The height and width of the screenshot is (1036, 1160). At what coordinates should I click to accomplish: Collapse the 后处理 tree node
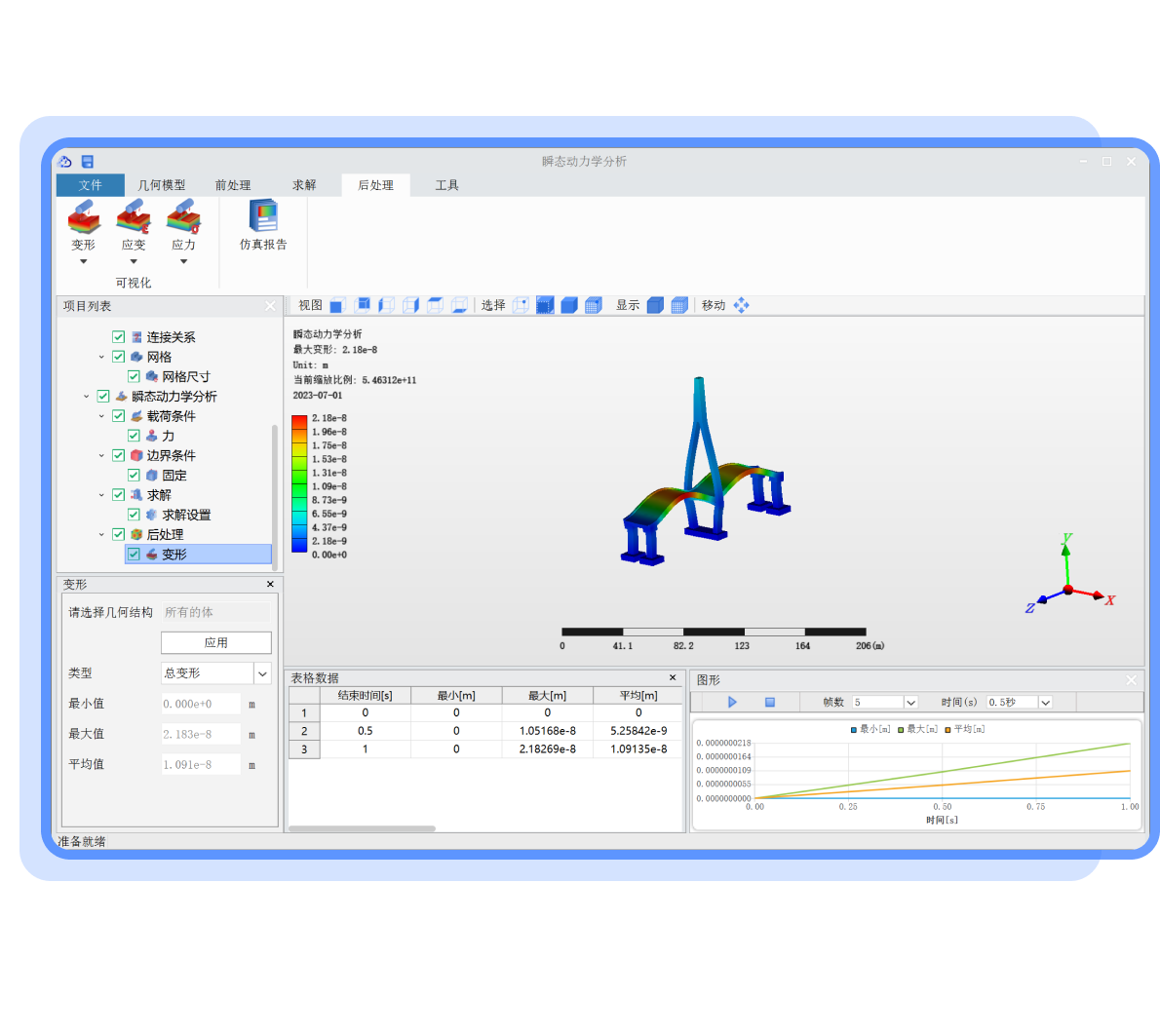101,535
